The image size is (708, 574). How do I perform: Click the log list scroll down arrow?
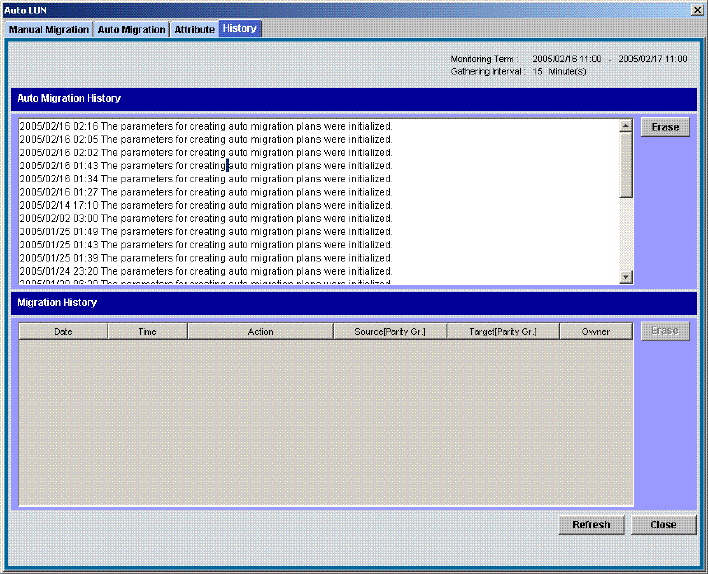pyautogui.click(x=626, y=277)
